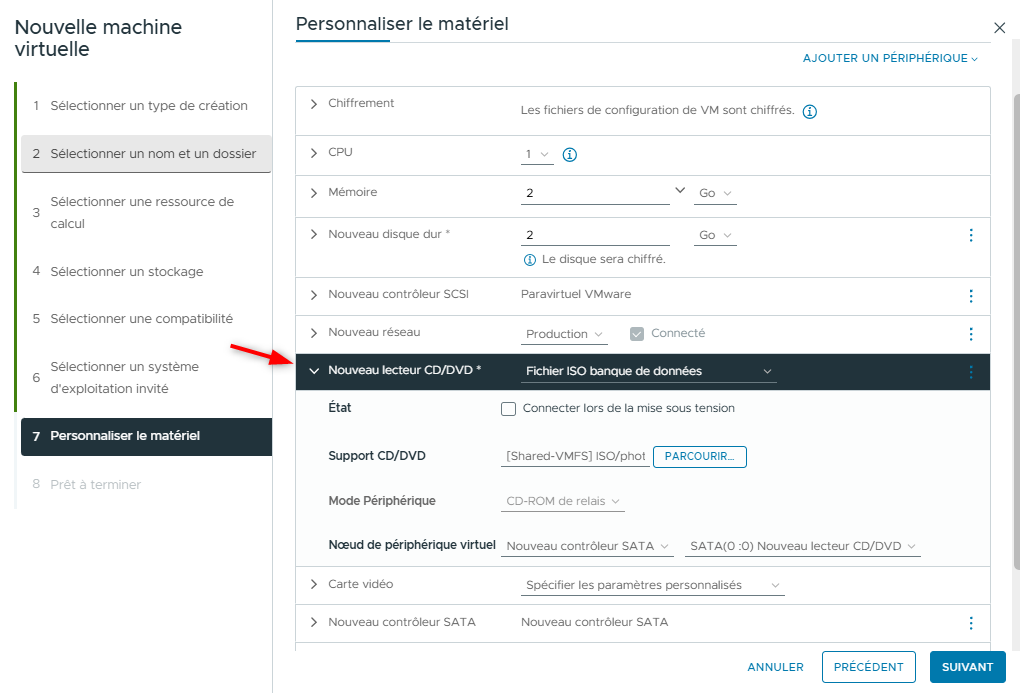Click the Parcourir button

click(699, 457)
